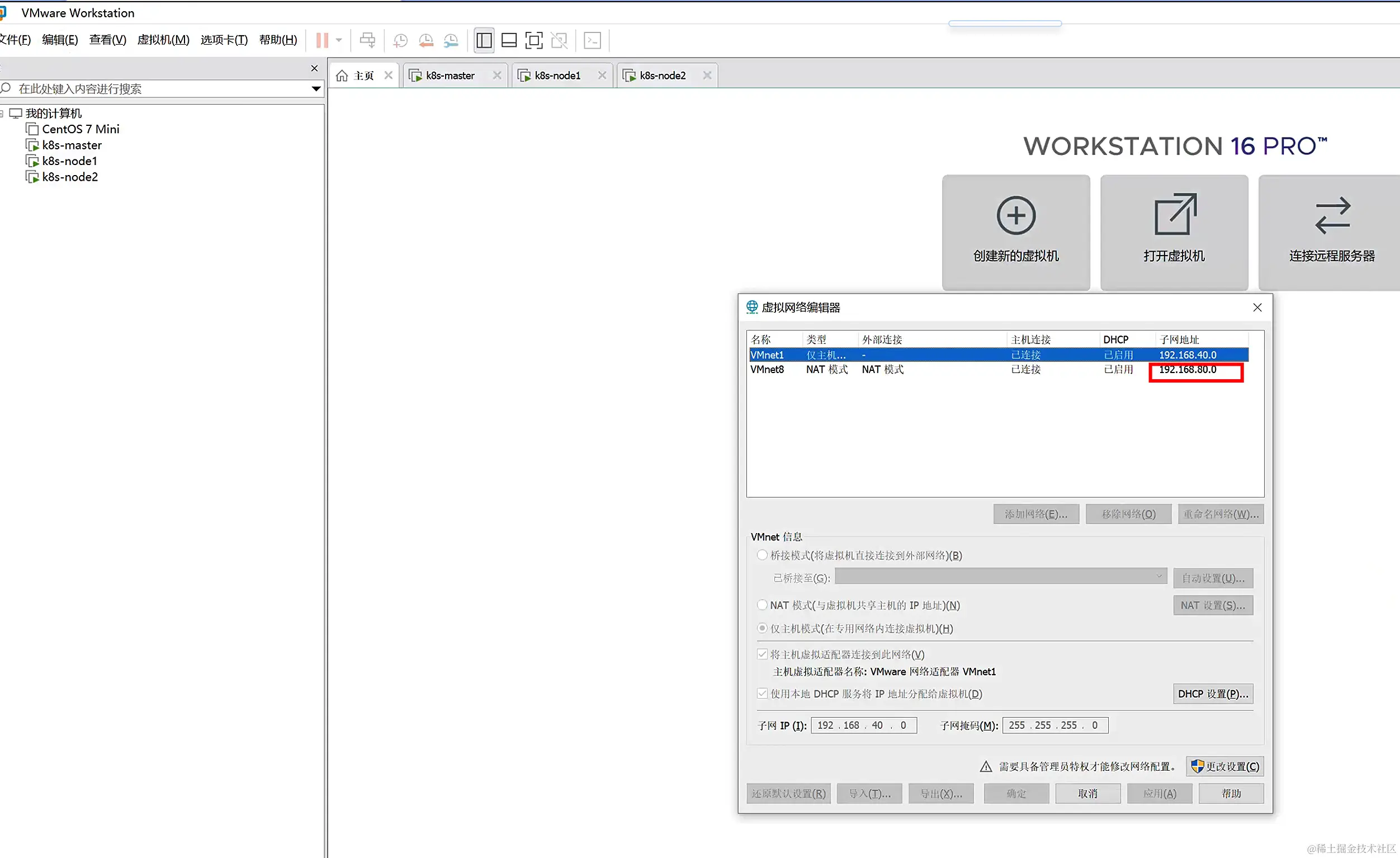
Task: Close the k8s-master tab
Action: click(496, 76)
